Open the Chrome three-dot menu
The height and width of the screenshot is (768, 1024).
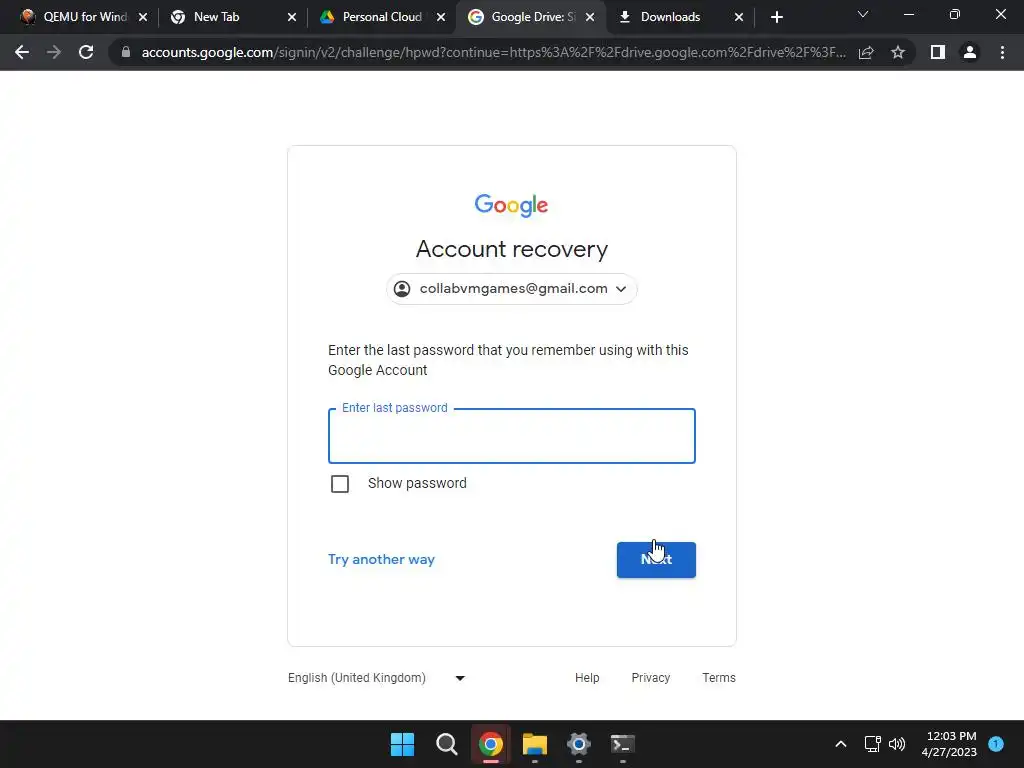[x=1002, y=52]
